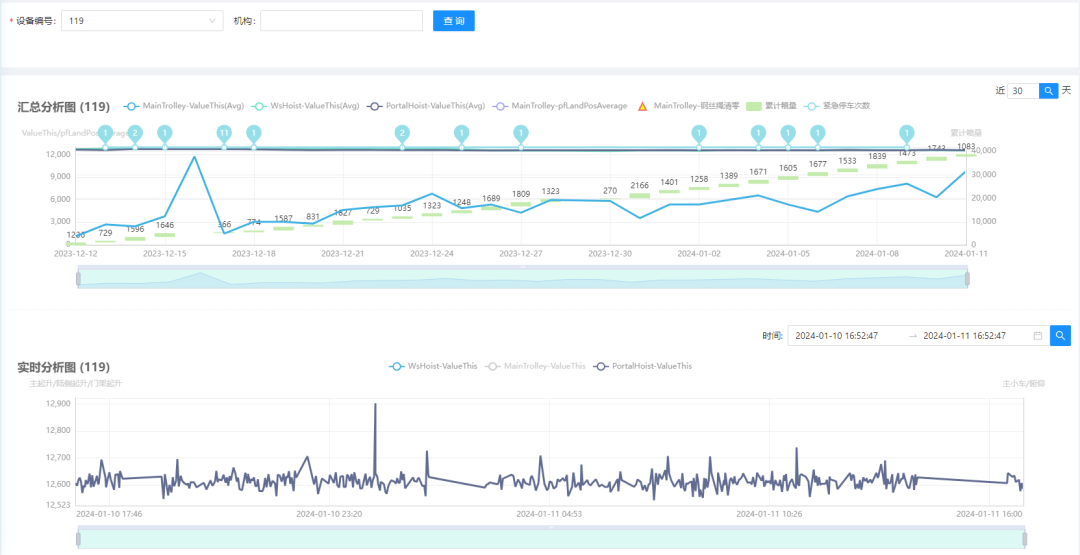Viewport: 1080px width, 555px height.
Task: Click the bar value label 1839
Action: pyautogui.click(x=877, y=156)
